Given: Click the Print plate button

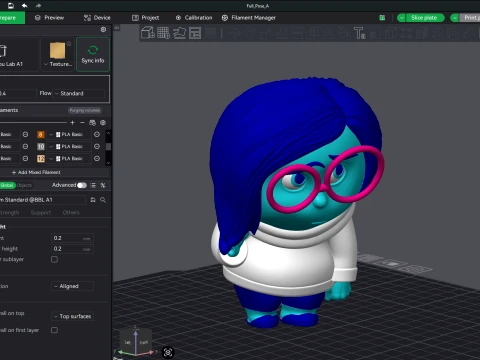Looking at the screenshot, I should [471, 18].
